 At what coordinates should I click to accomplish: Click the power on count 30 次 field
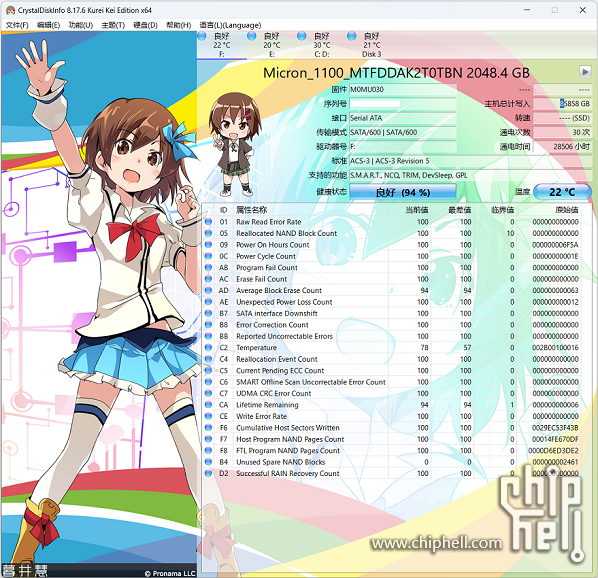click(x=562, y=132)
